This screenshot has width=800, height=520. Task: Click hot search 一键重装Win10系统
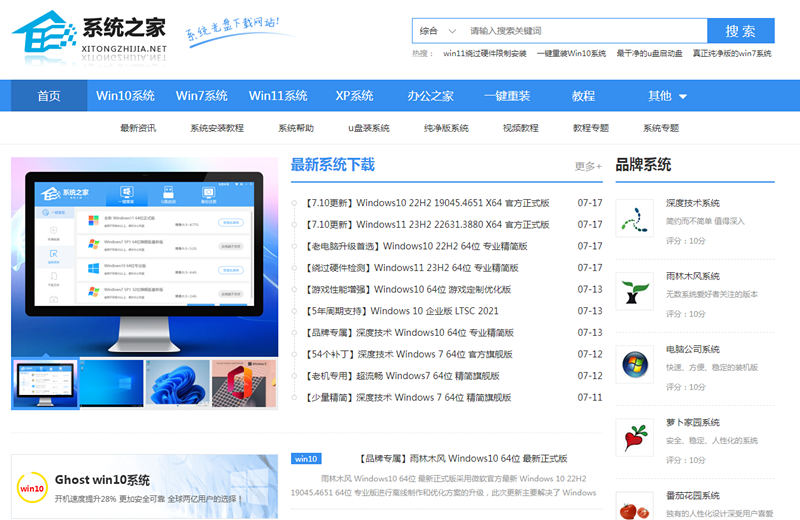[x=571, y=54]
